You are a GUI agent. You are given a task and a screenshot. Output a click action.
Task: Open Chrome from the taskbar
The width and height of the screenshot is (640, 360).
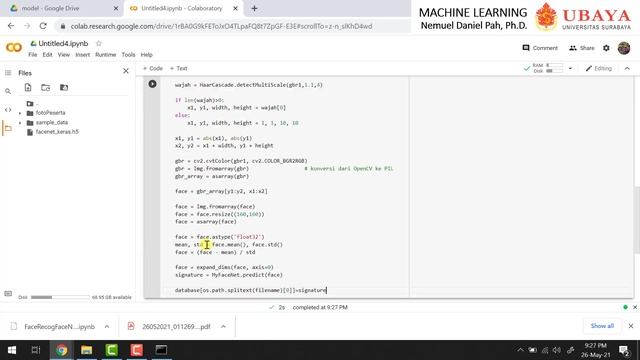click(62, 350)
